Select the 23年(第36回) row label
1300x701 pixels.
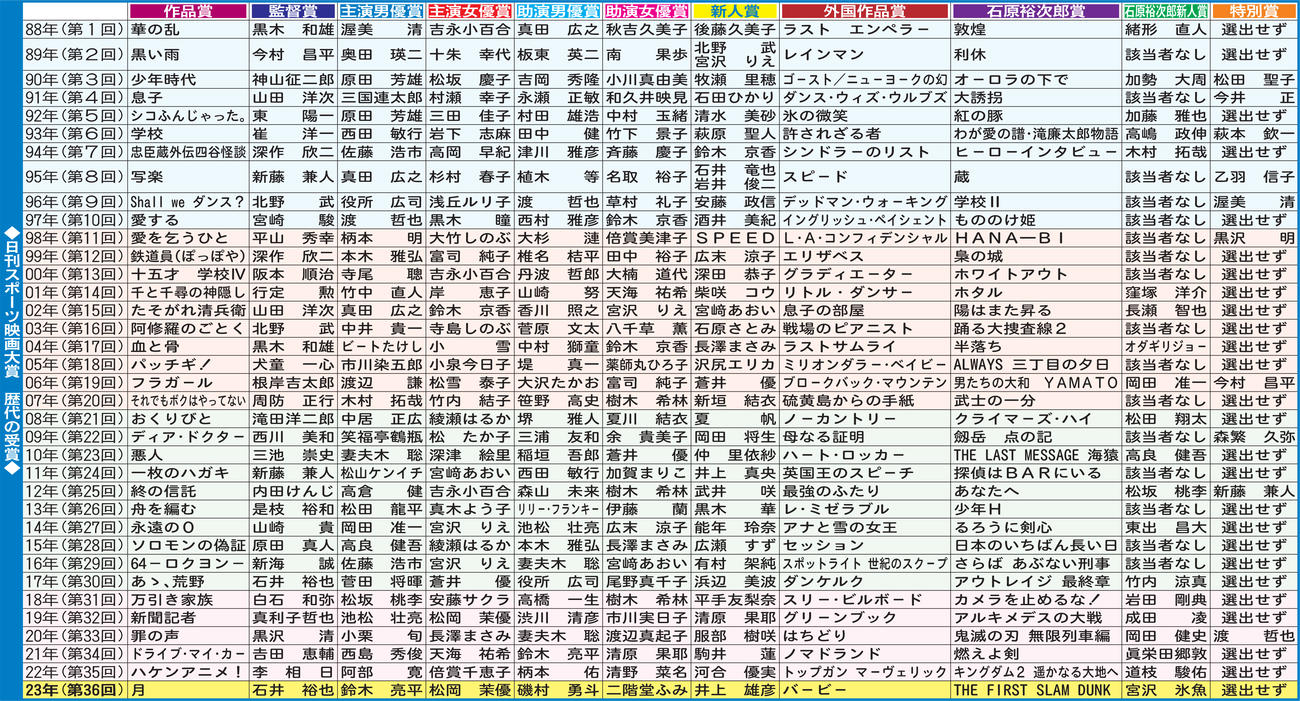(76, 689)
